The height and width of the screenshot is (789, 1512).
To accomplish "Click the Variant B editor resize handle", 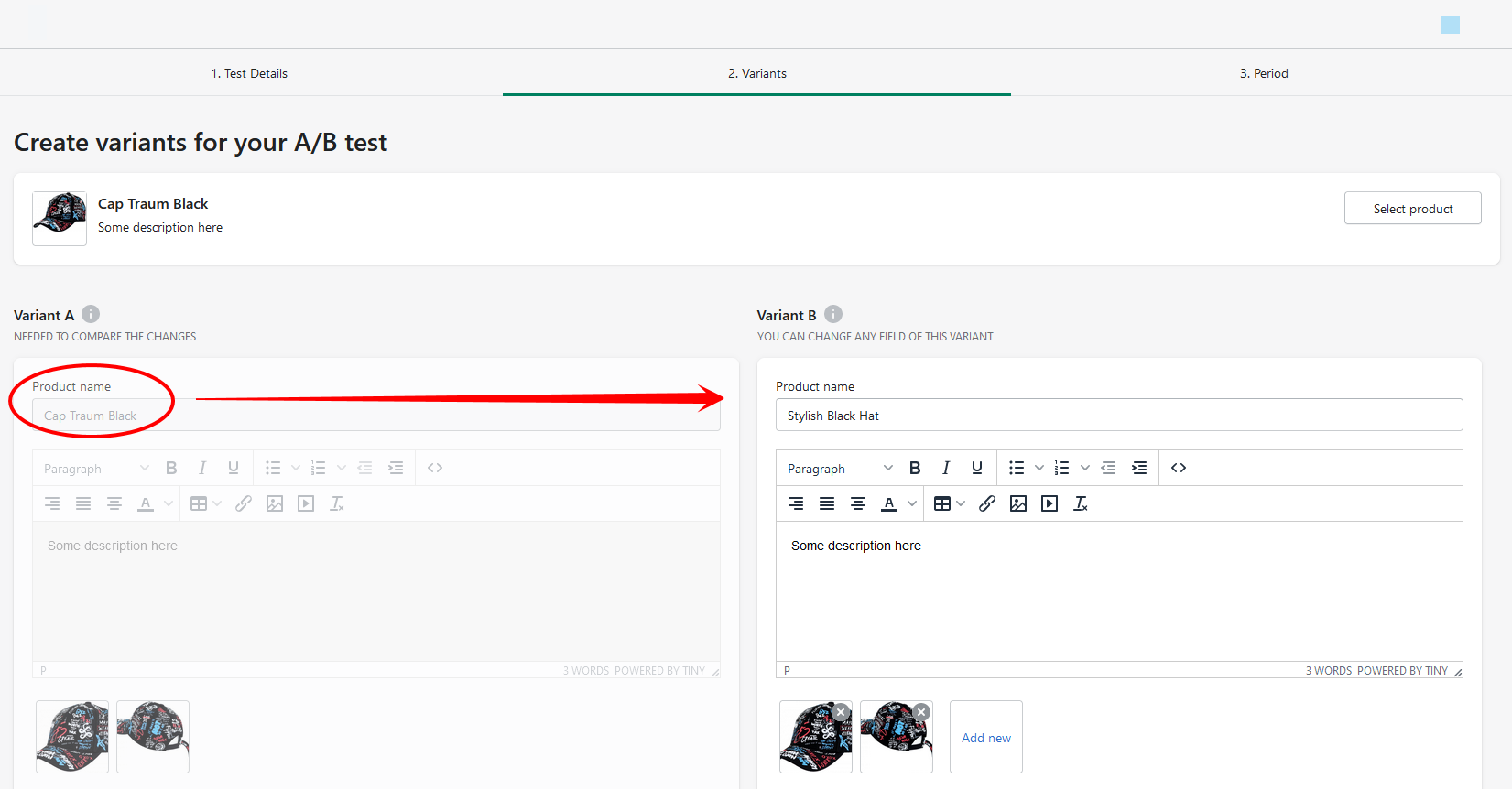I will tap(1457, 672).
